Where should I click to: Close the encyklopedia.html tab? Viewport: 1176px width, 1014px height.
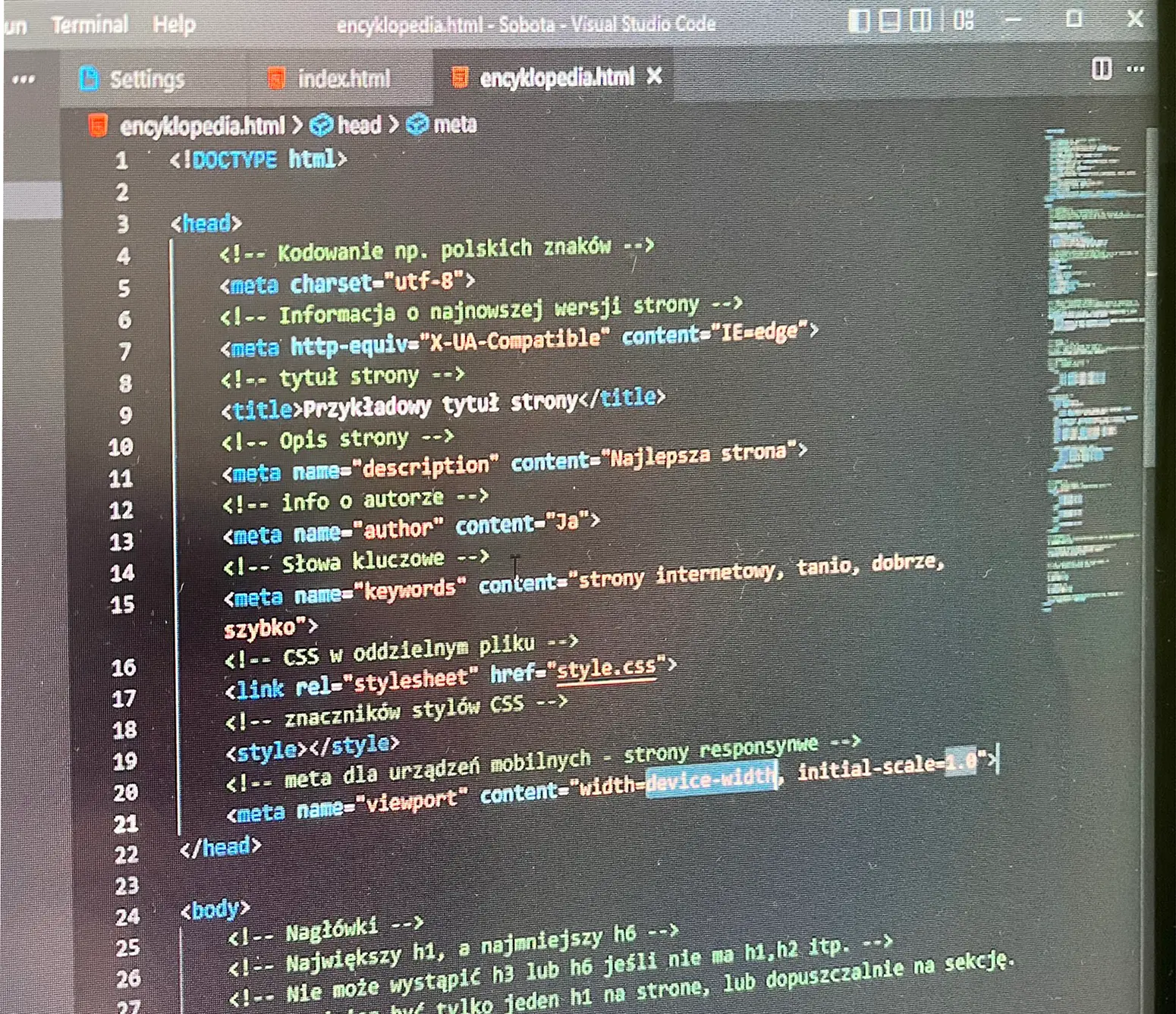pyautogui.click(x=654, y=77)
